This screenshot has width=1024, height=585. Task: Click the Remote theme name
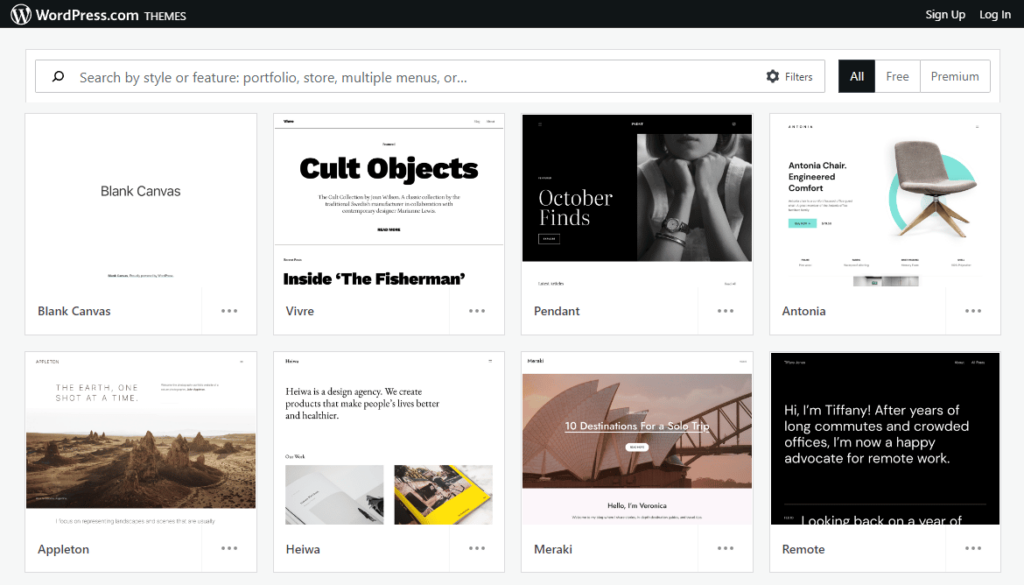coord(803,549)
